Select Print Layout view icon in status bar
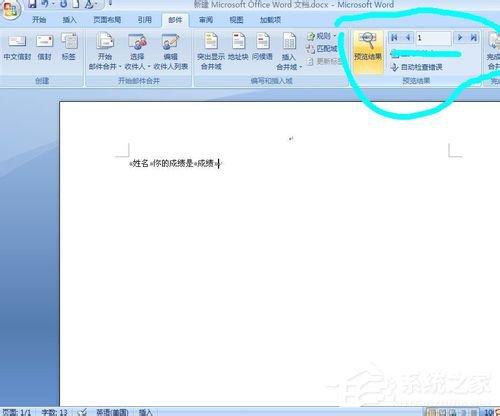The height and width of the screenshot is (416, 500). pyautogui.click(x=431, y=412)
